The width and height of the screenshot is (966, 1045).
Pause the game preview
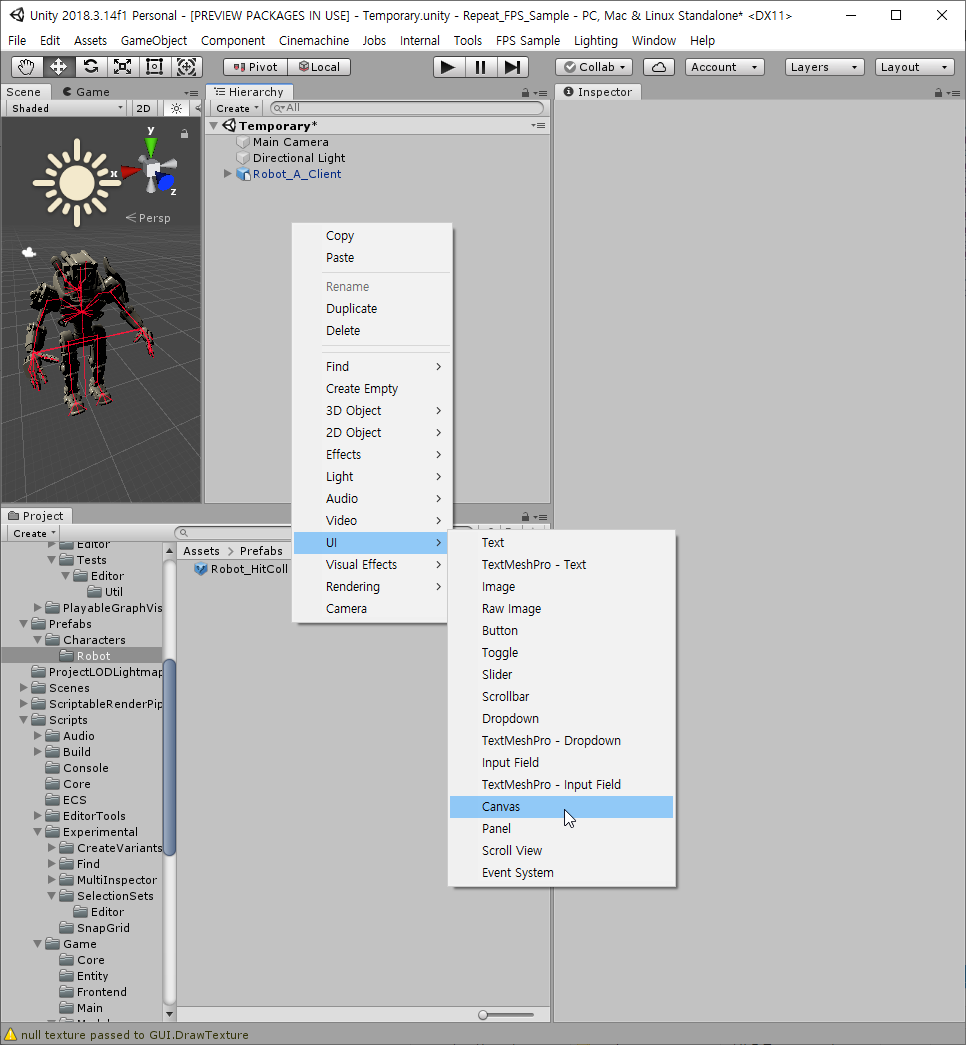coord(480,67)
